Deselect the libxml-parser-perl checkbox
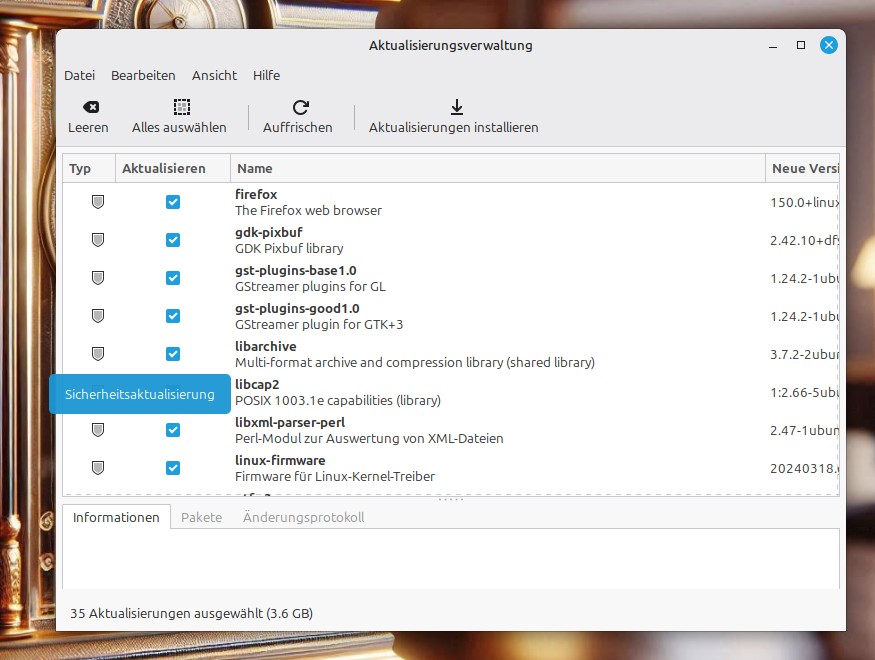The height and width of the screenshot is (660, 875). point(173,430)
